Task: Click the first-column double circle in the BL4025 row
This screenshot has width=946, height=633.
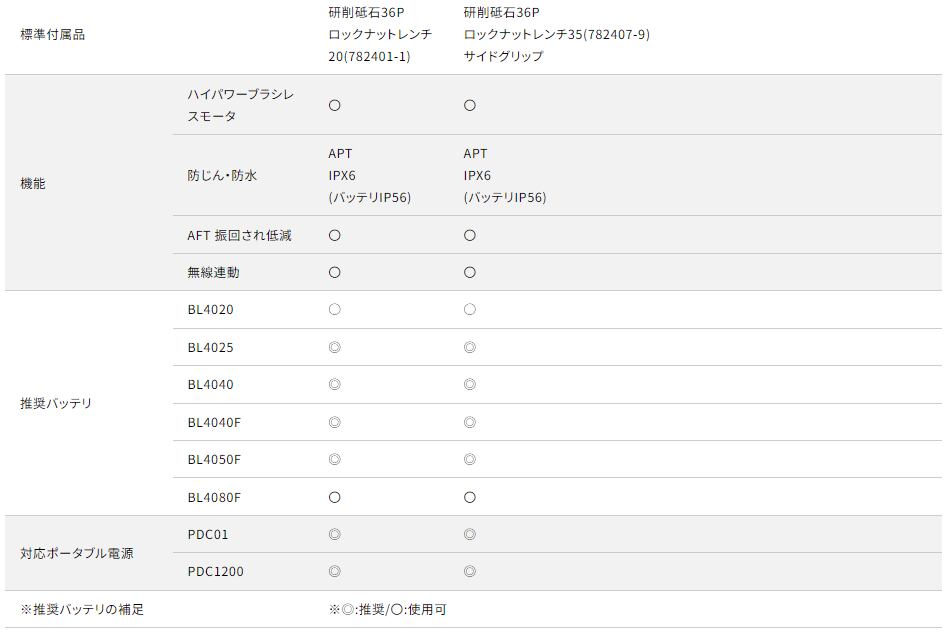Action: [334, 347]
